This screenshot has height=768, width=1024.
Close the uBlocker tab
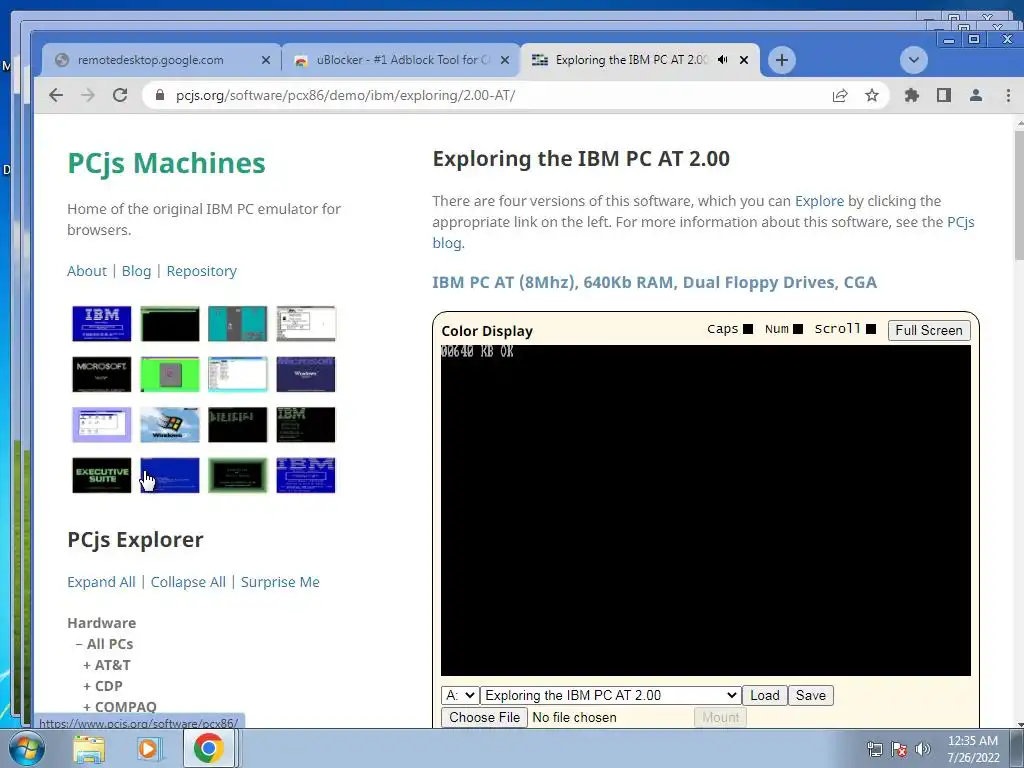click(505, 60)
